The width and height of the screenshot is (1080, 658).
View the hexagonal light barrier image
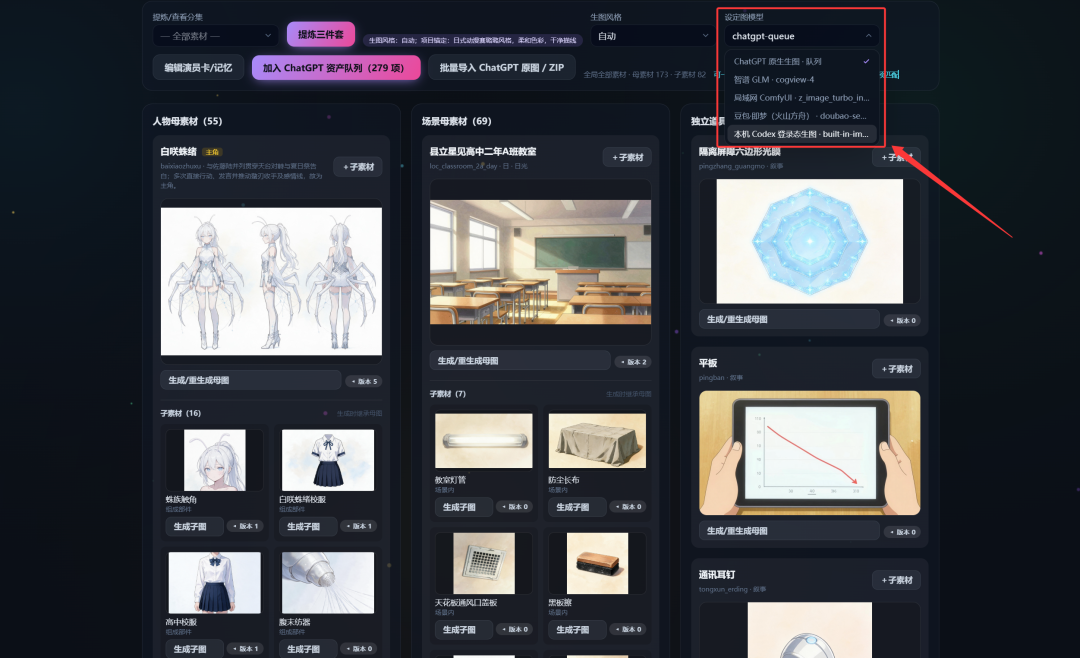click(809, 241)
